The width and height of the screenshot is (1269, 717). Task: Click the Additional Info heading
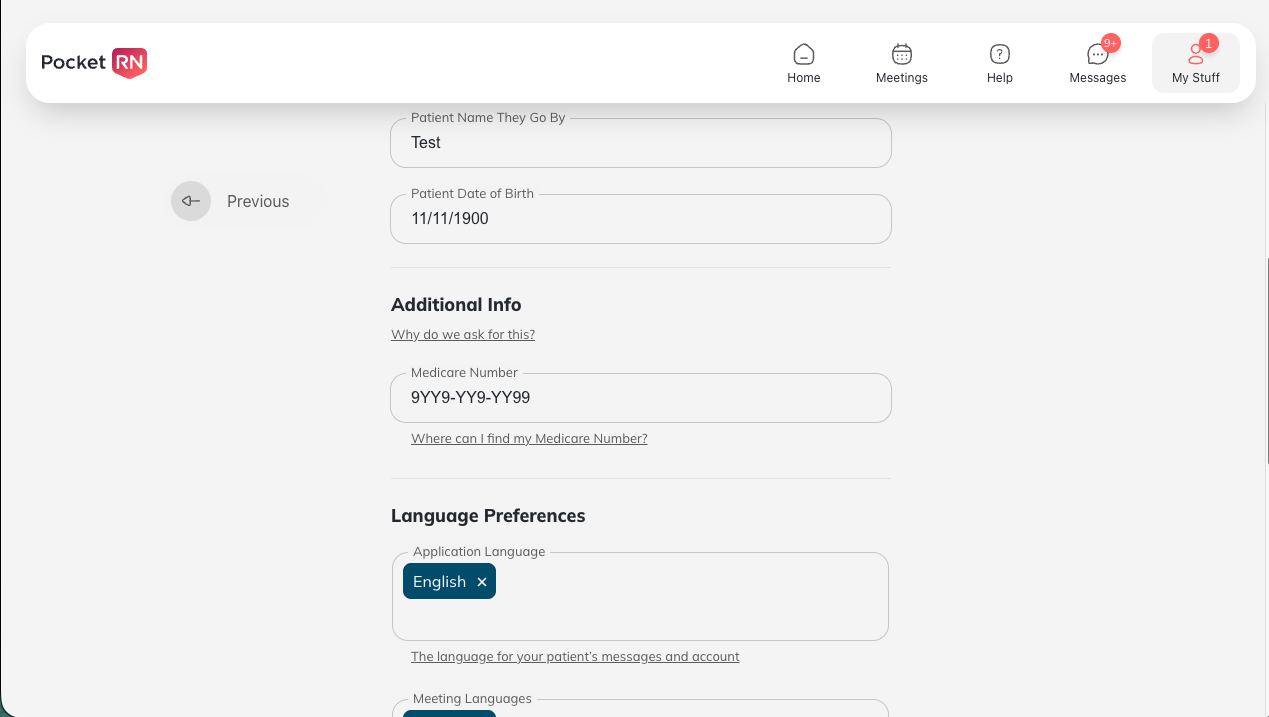[x=456, y=305]
